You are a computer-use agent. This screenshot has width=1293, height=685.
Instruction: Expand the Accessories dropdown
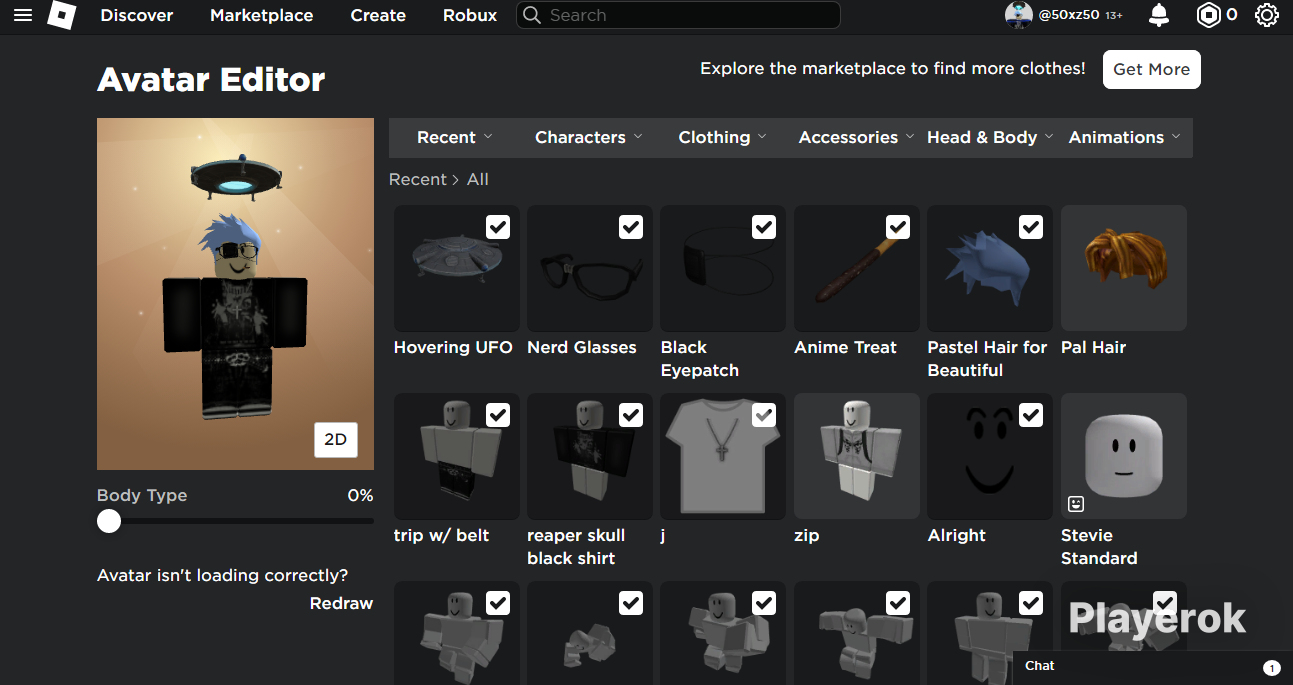click(856, 138)
